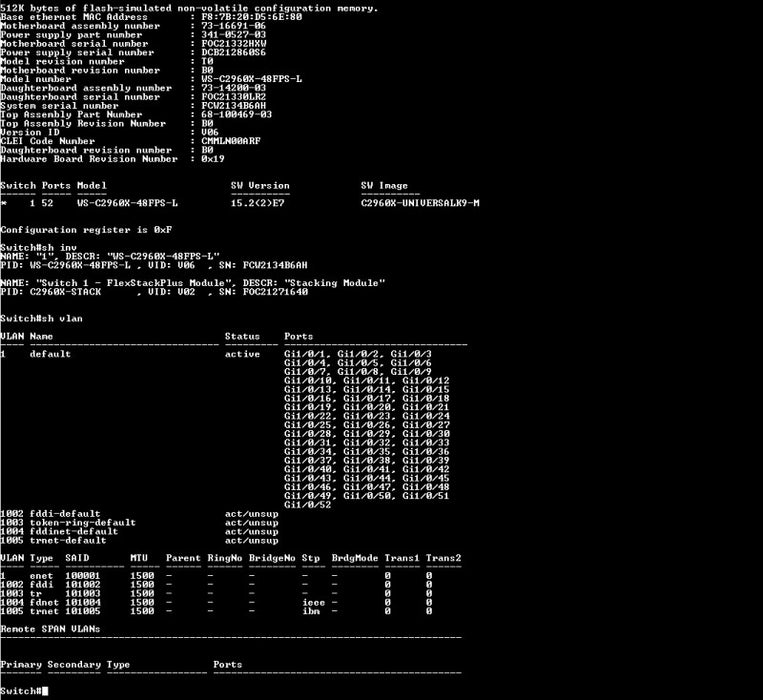Click port Gi1/0/24 in VLAN list
The image size is (763, 700).
426,416
